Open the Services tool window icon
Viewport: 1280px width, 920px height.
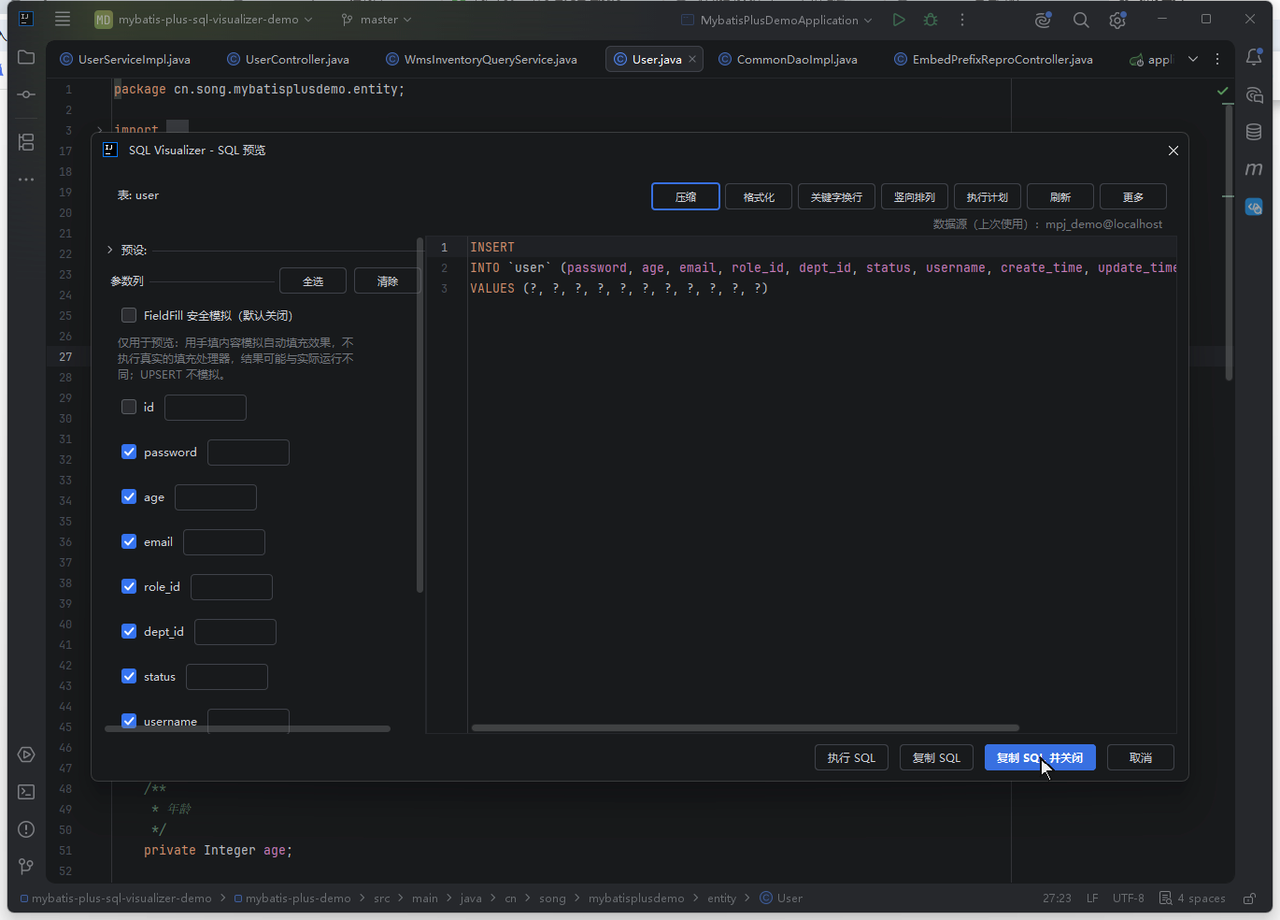tap(26, 754)
